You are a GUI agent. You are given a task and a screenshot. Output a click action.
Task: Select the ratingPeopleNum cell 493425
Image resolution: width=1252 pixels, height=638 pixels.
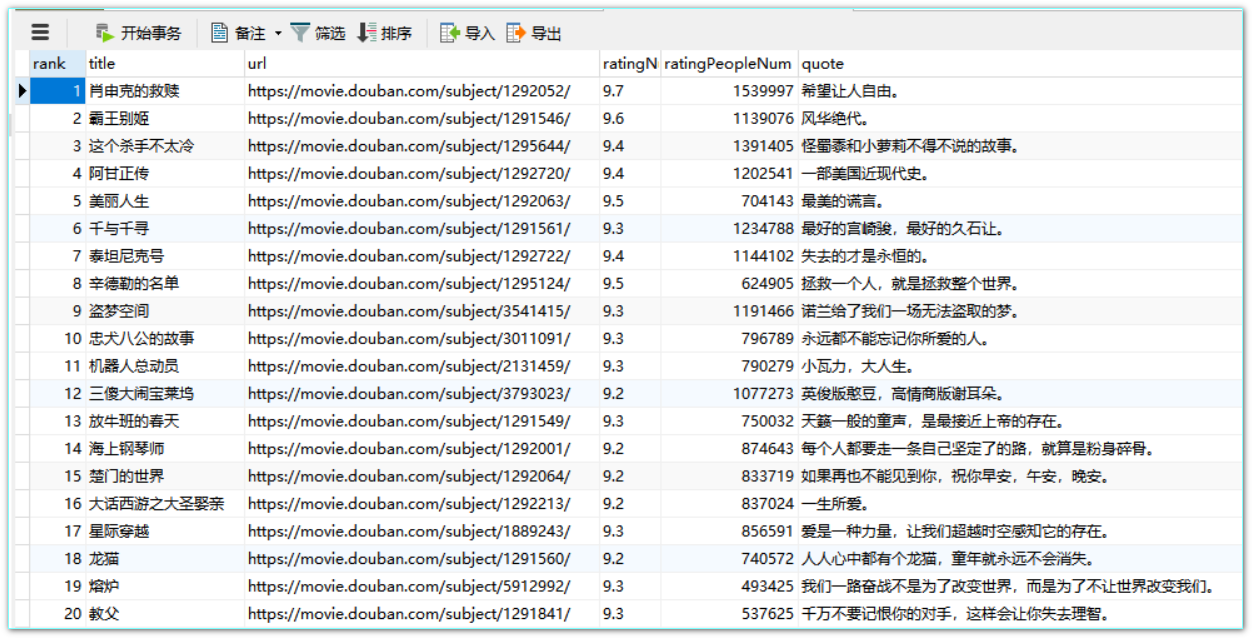729,586
